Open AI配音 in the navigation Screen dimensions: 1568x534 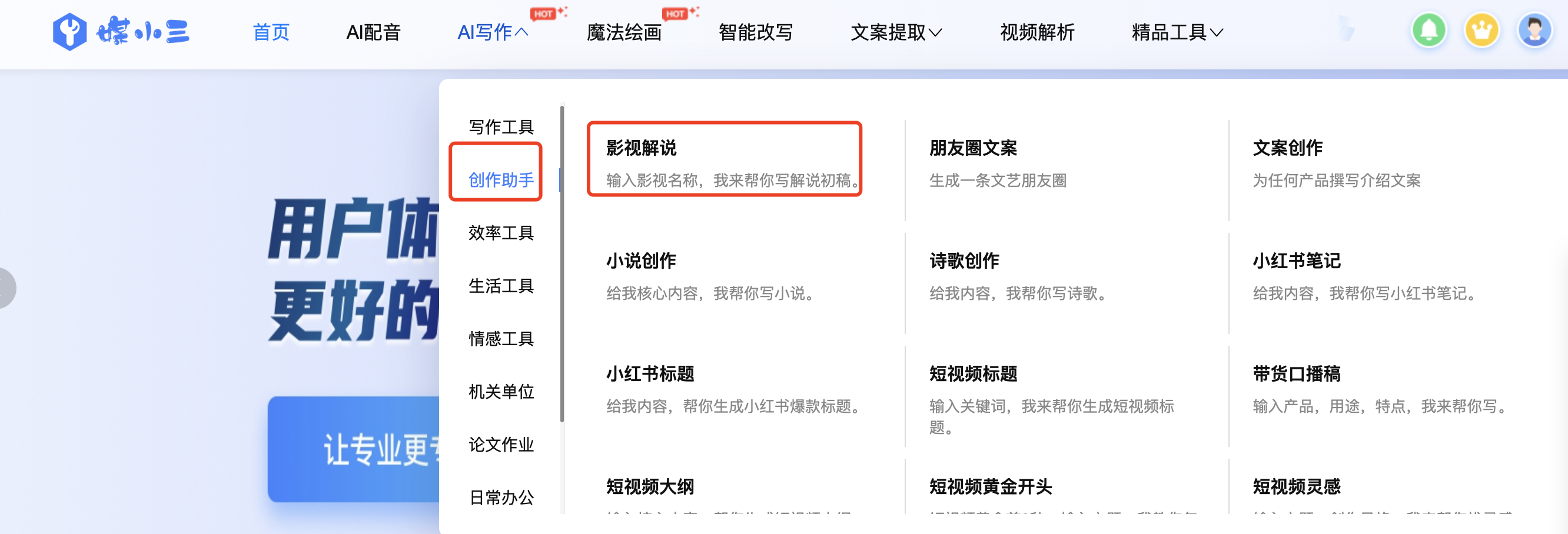373,32
